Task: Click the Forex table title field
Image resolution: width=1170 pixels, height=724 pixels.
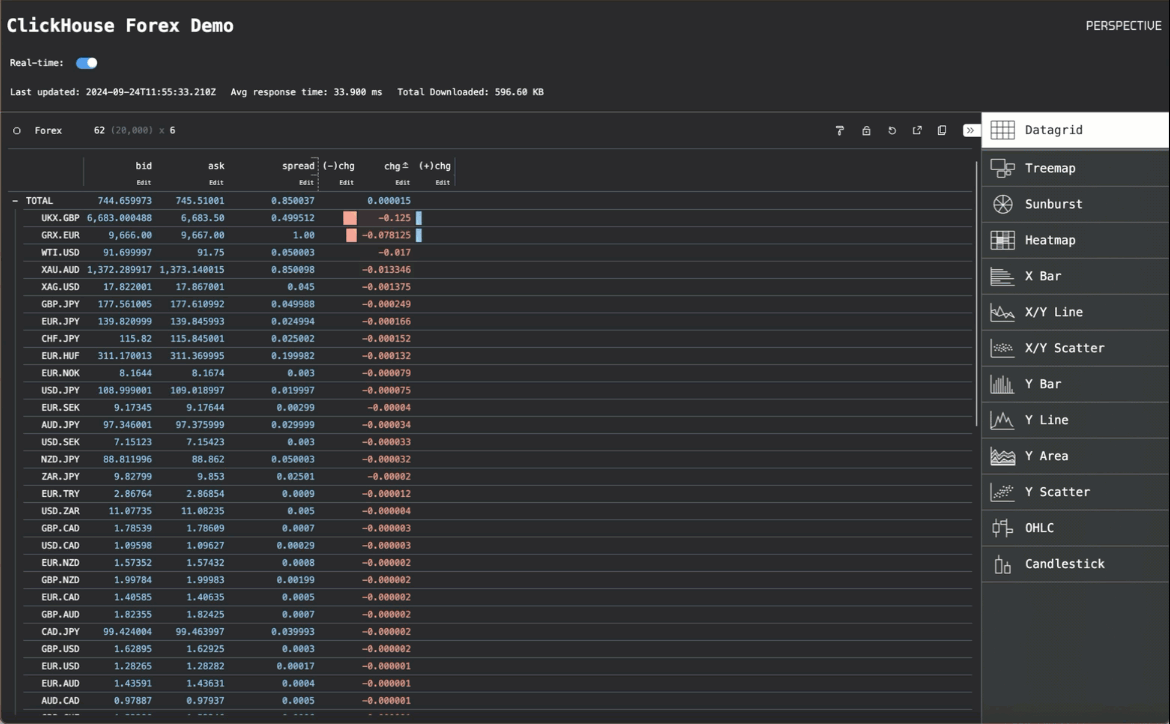Action: coord(48,131)
